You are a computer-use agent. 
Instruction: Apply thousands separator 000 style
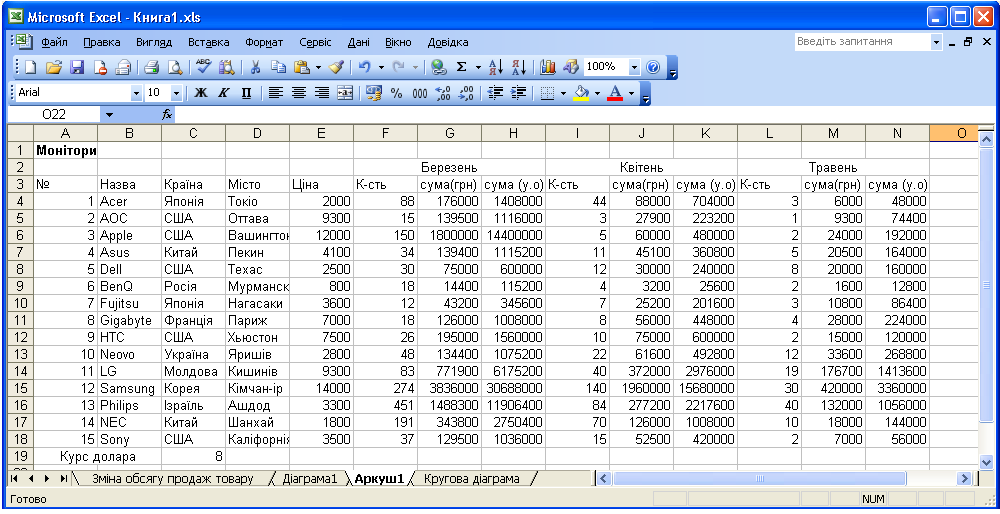point(420,93)
